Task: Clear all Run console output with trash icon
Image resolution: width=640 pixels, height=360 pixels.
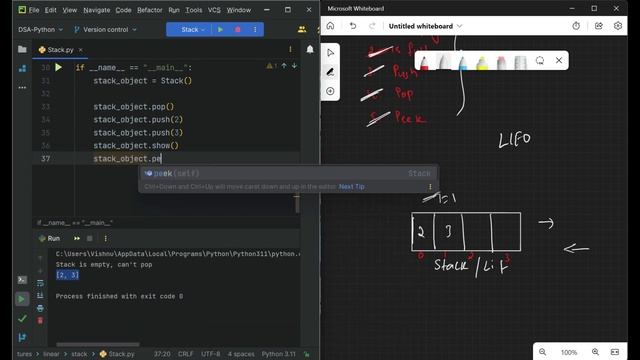Action: [40, 320]
